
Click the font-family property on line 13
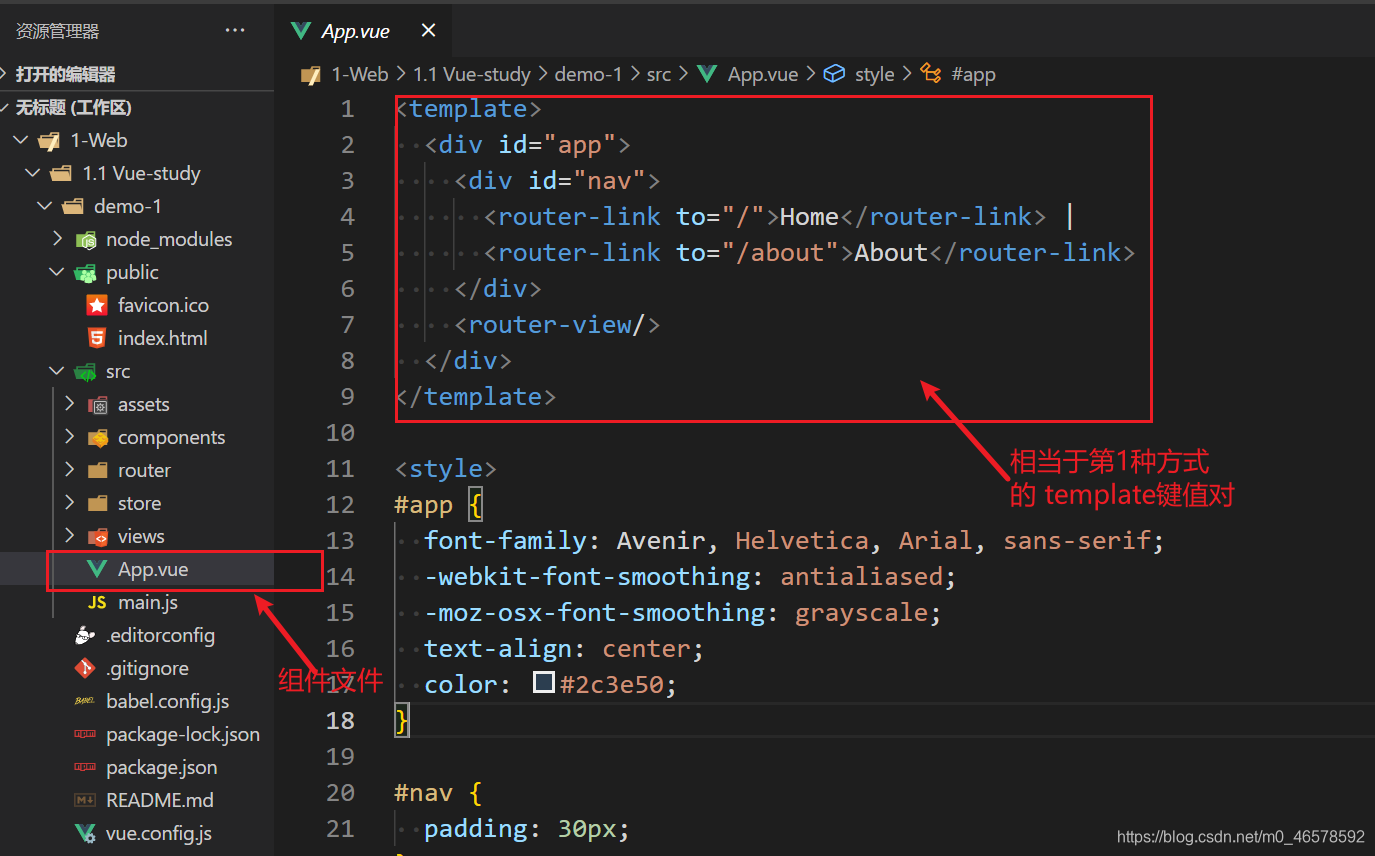pos(505,540)
